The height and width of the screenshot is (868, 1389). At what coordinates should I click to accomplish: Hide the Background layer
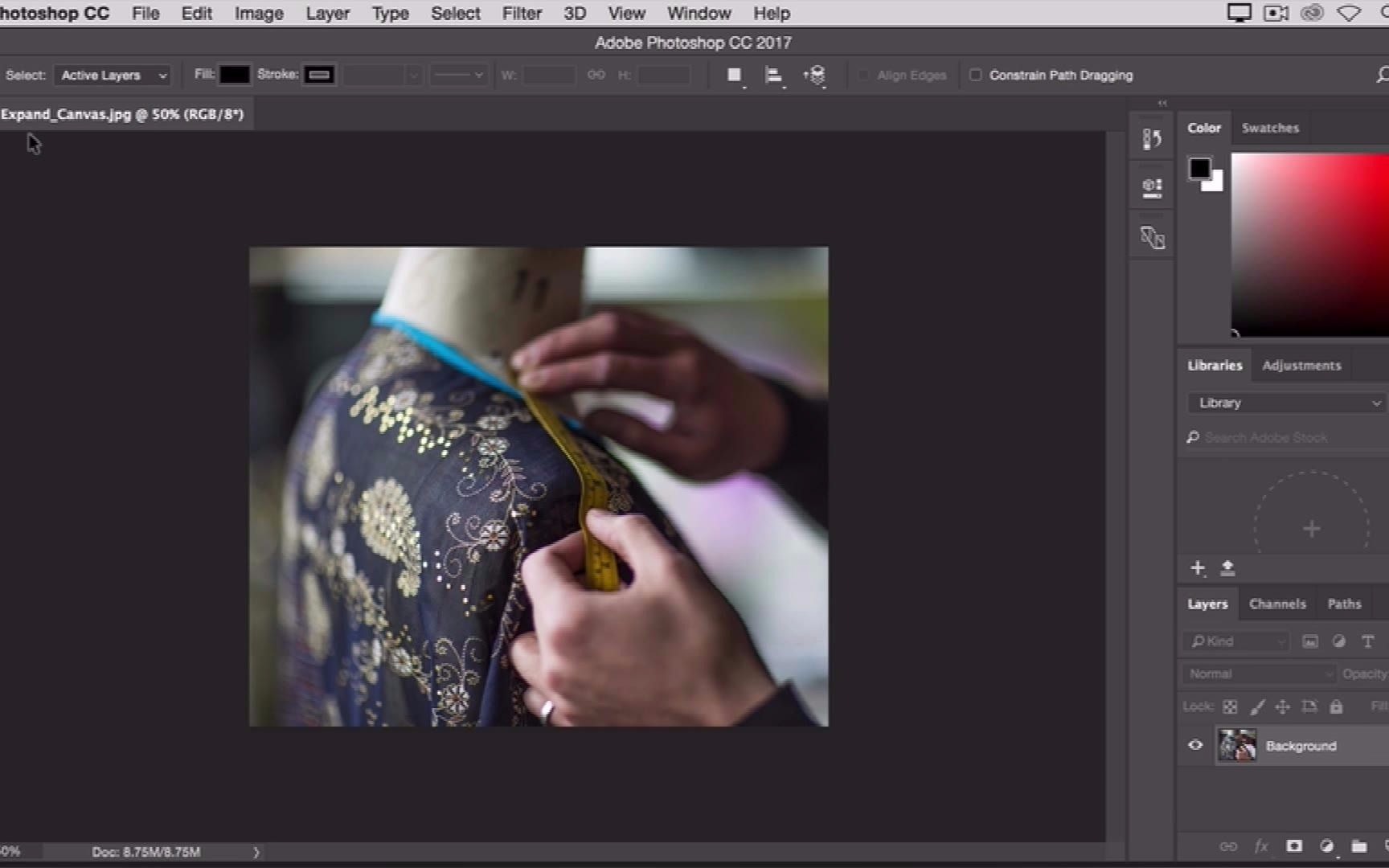point(1195,745)
